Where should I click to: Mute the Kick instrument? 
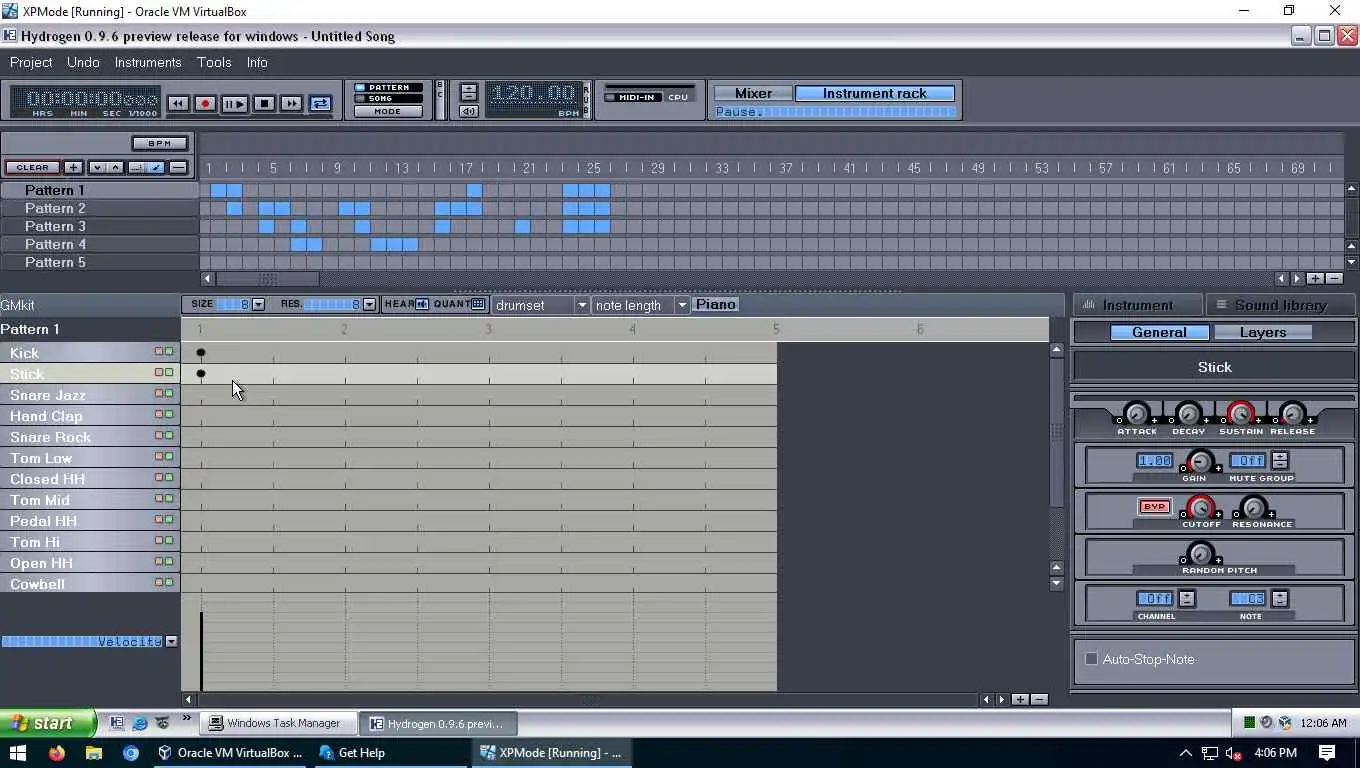pos(158,352)
